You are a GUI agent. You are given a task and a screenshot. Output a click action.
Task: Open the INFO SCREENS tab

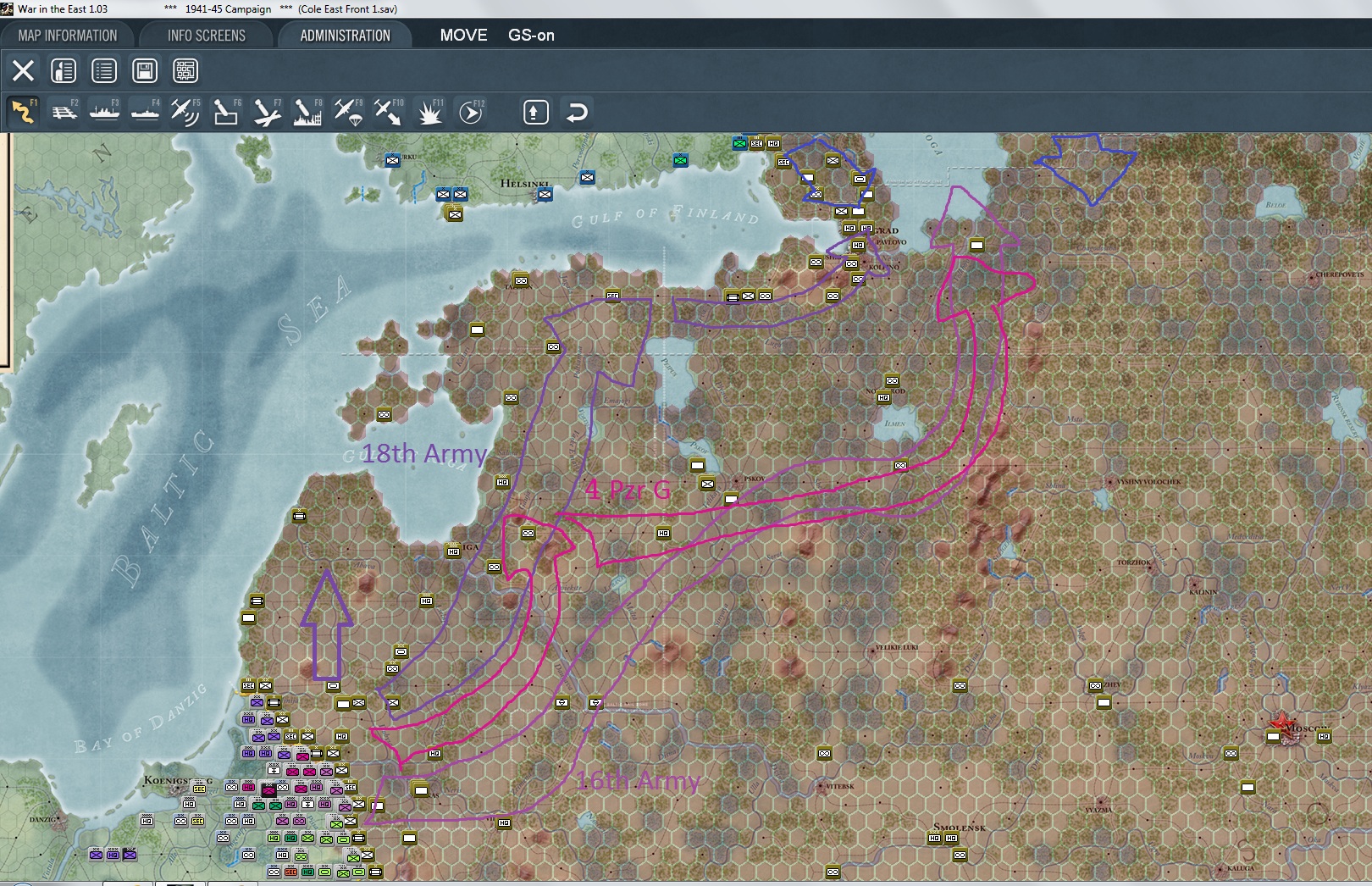pos(206,35)
